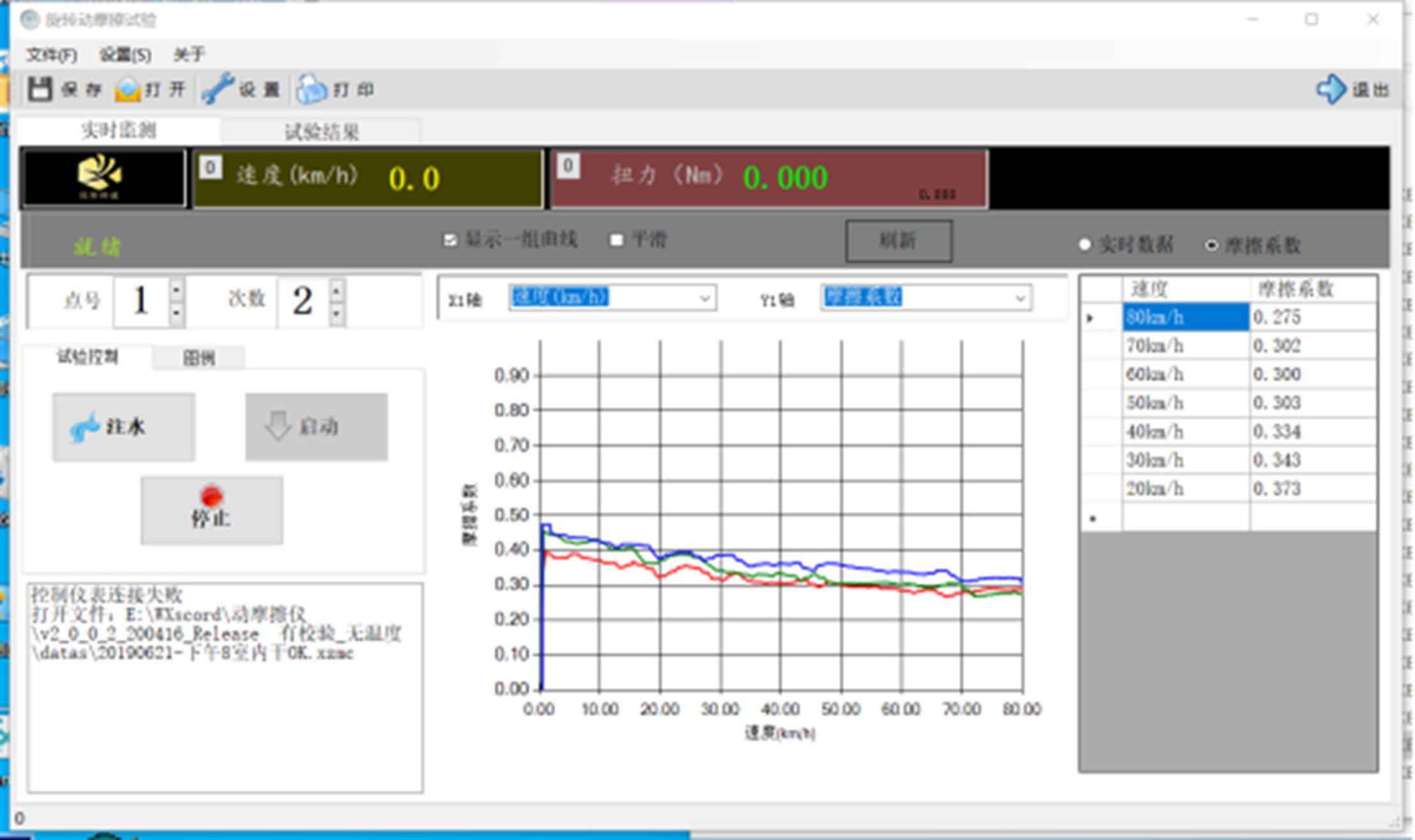
Task: Switch to the Test Results (试验结果) tab
Action: point(321,131)
